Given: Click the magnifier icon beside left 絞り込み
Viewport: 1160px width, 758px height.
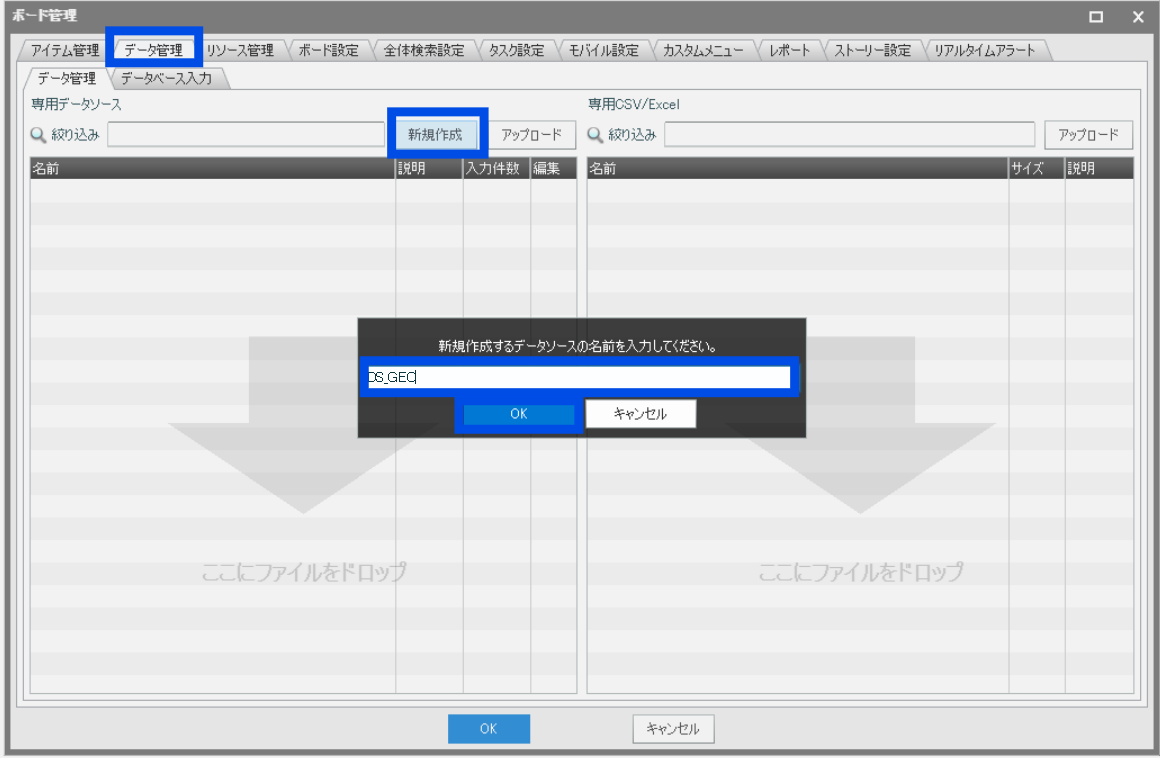Looking at the screenshot, I should tap(40, 135).
